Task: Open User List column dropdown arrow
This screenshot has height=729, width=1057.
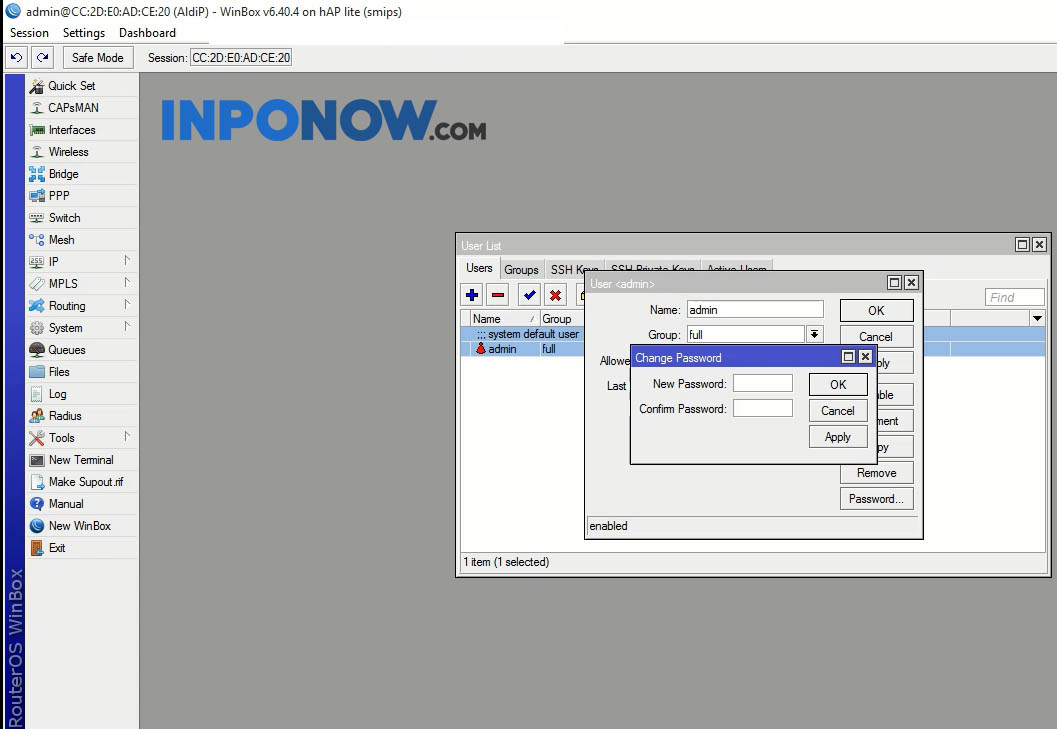Action: coord(1037,318)
